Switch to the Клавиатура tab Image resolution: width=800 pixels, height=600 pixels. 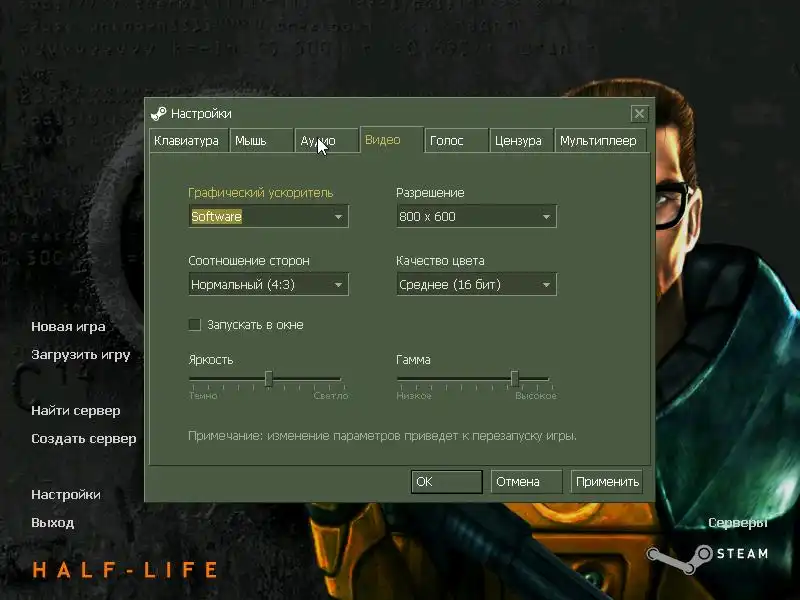189,141
